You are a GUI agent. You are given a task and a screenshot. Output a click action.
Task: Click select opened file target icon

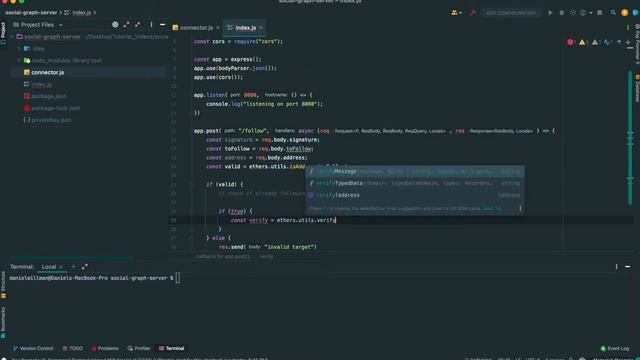(x=115, y=24)
